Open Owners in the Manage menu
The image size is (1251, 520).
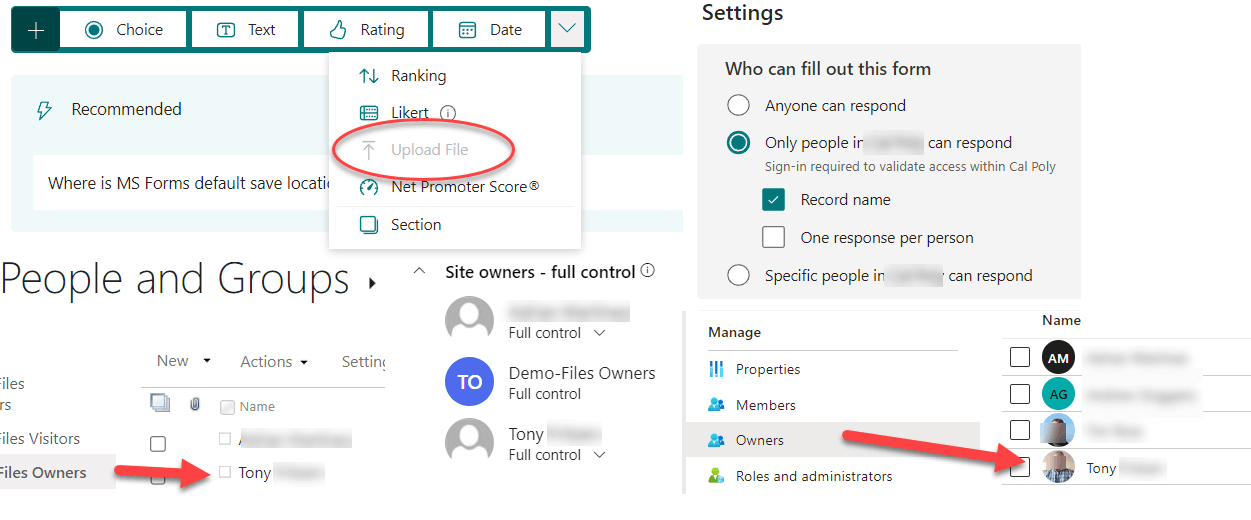[833, 440]
